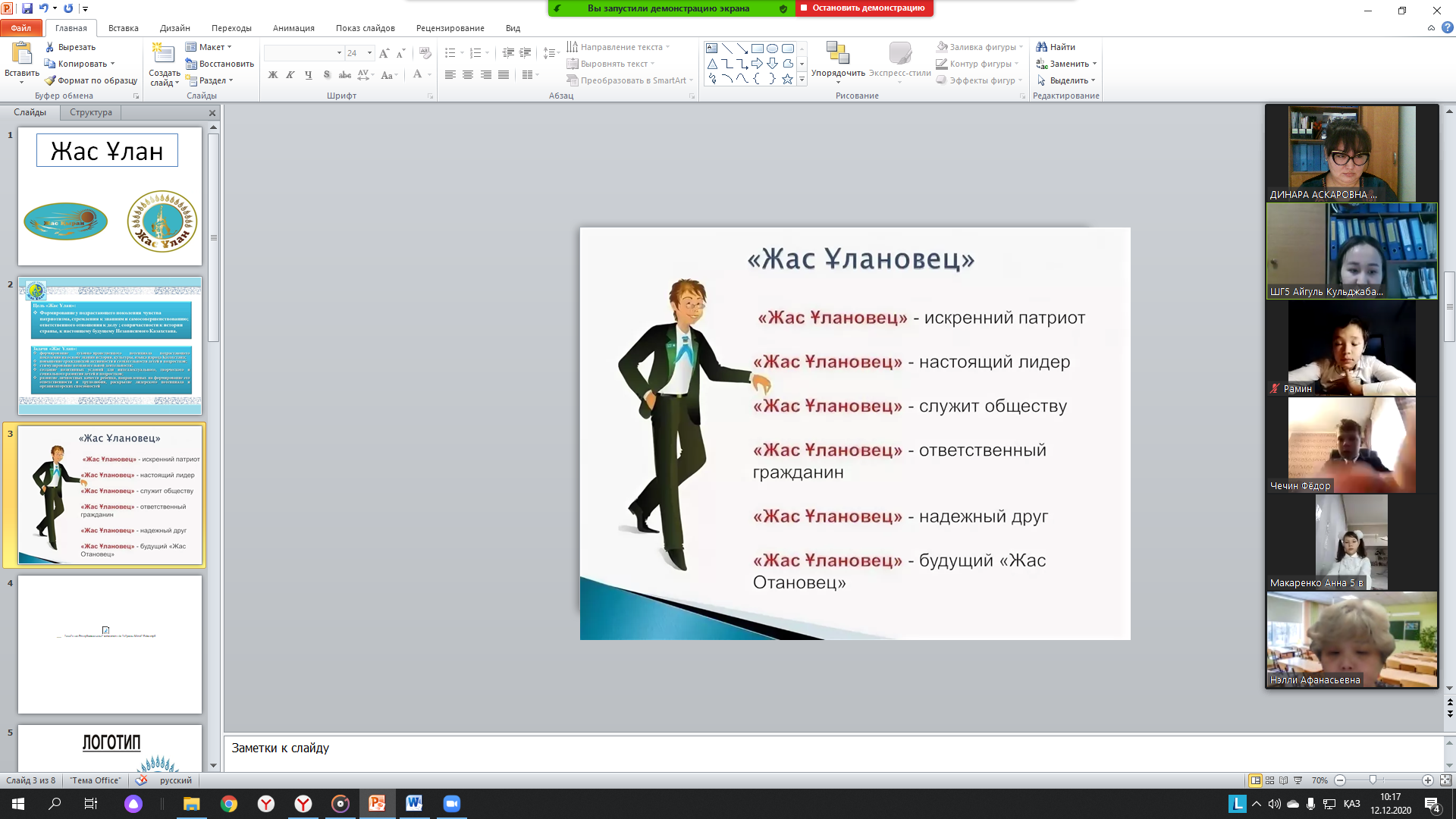Screen dimensions: 1456x819
Task: Select slide 4 thumbnail
Action: tap(110, 644)
